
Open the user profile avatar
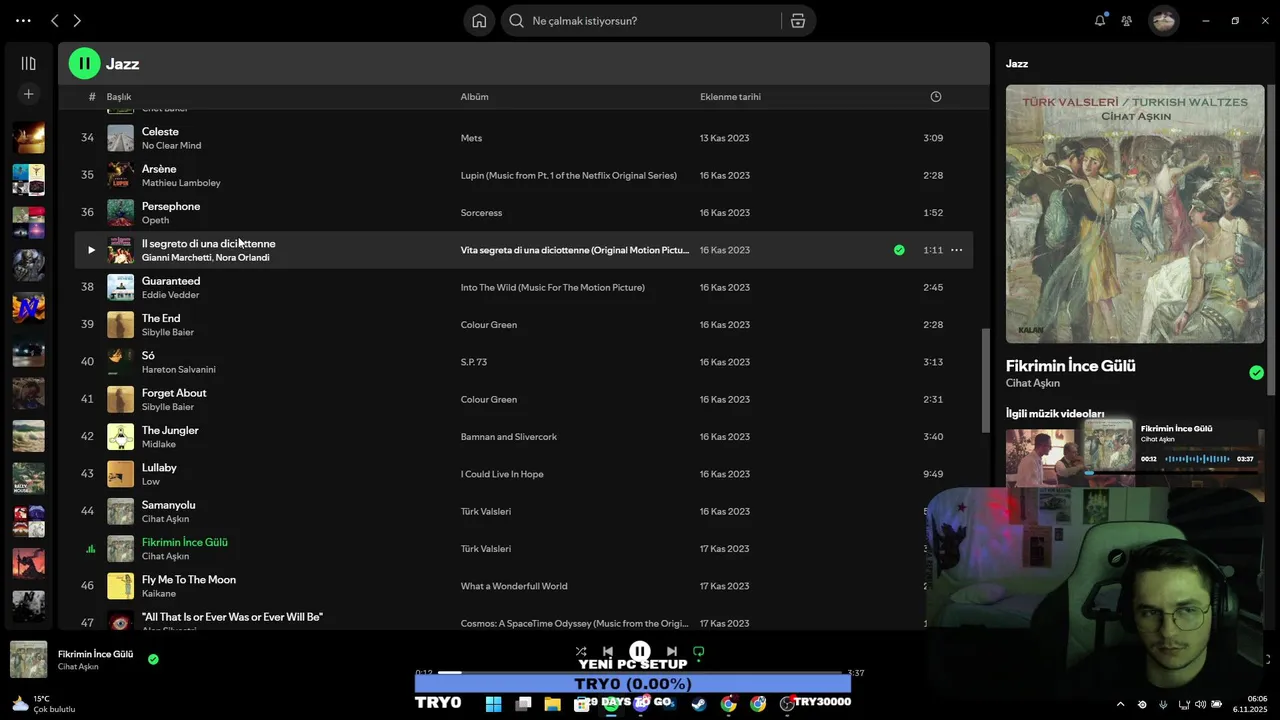(x=1164, y=20)
